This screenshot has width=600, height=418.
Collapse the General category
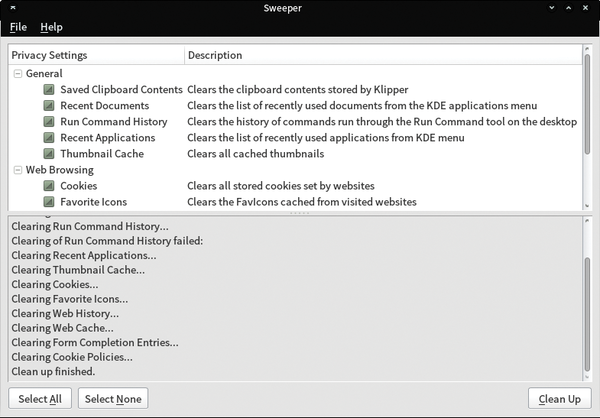pos(18,73)
